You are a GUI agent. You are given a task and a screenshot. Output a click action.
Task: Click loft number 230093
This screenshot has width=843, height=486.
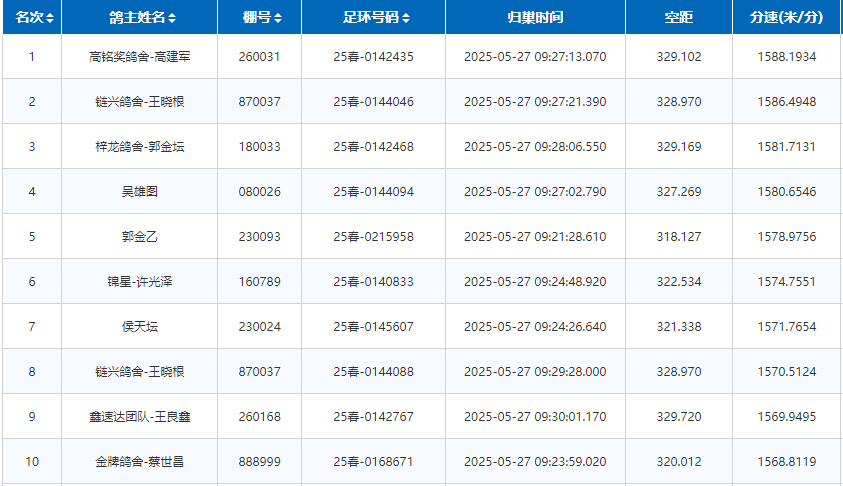[x=260, y=237]
